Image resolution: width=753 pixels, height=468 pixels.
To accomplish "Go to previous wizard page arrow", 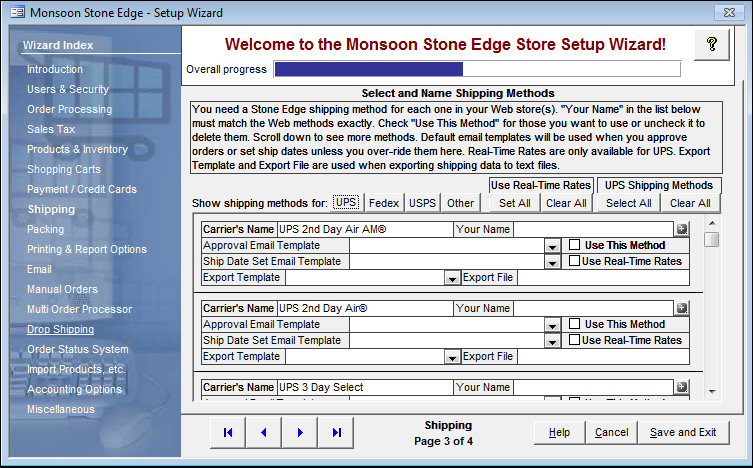I will [x=264, y=432].
